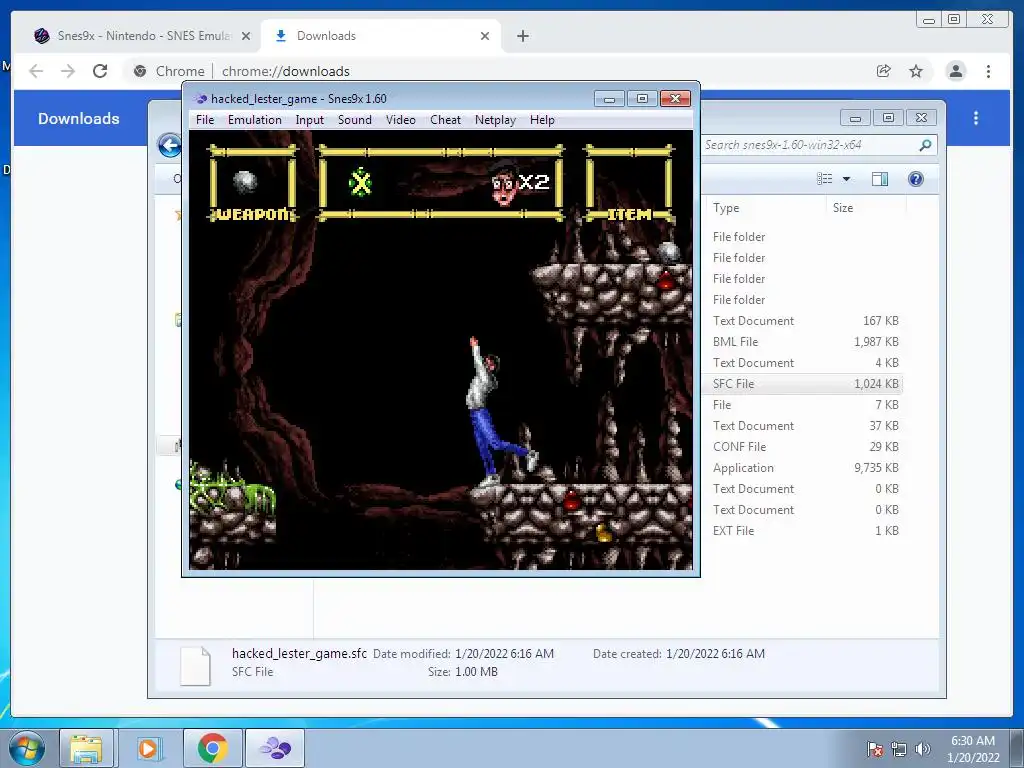Viewport: 1024px width, 768px height.
Task: Open Windows Explorer from the taskbar
Action: pyautogui.click(x=86, y=748)
